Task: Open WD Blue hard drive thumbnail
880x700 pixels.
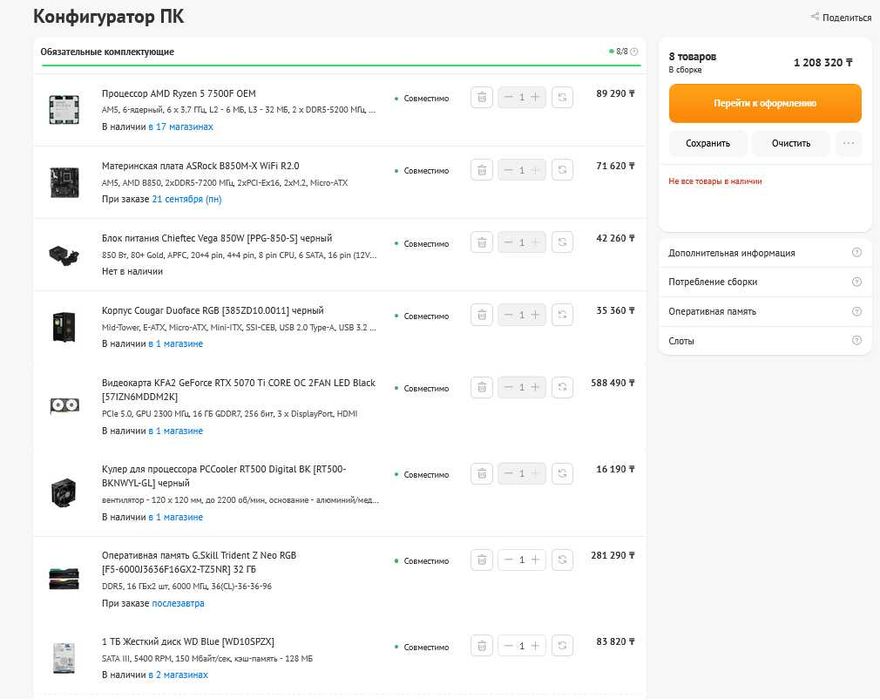Action: pyautogui.click(x=63, y=658)
